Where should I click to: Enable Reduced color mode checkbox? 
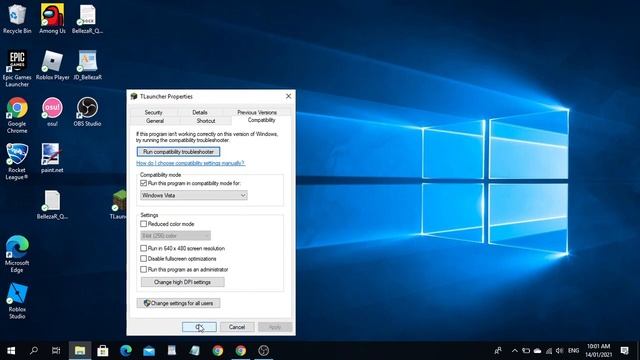point(143,224)
